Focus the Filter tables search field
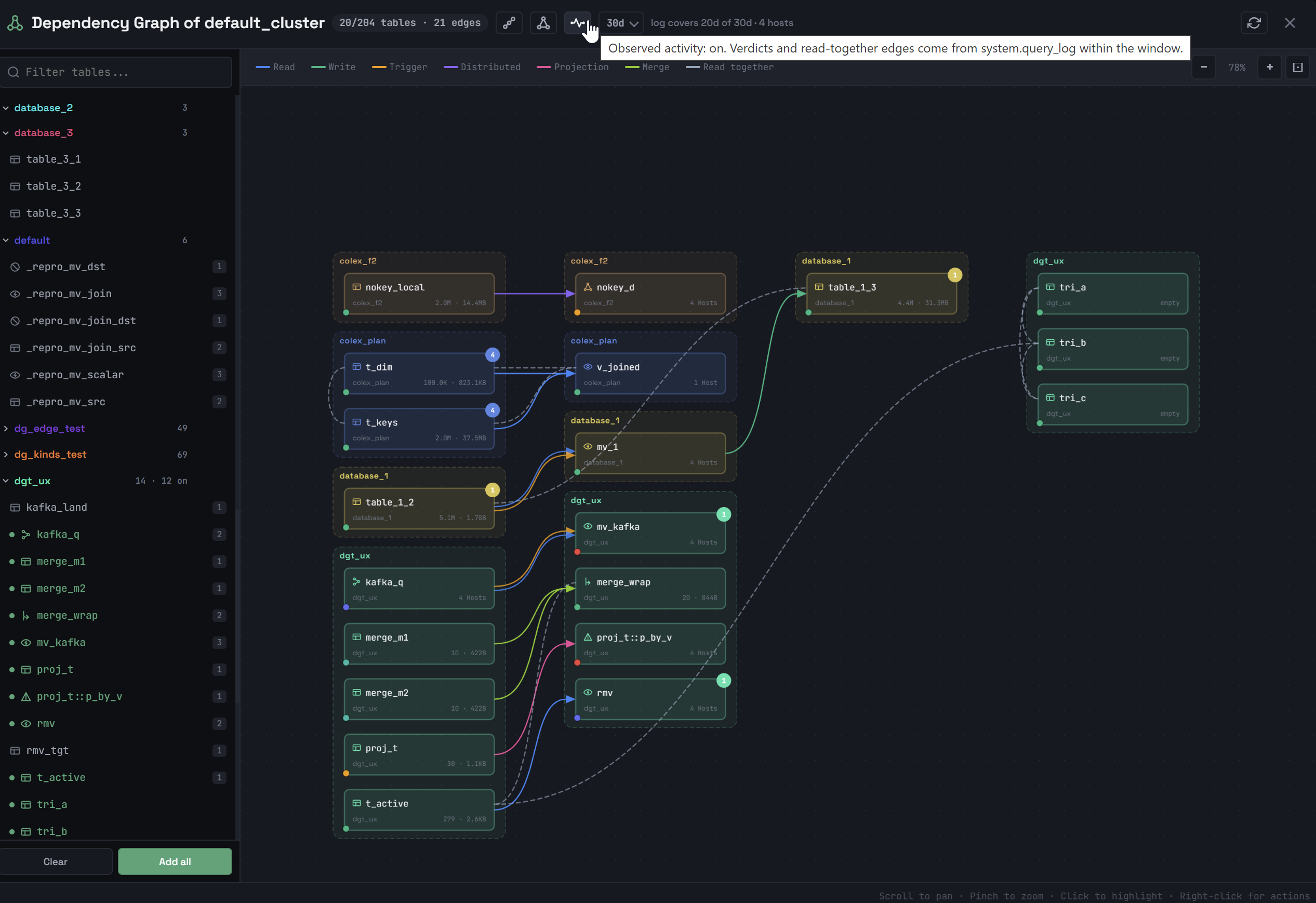This screenshot has width=1316, height=903. pos(116,72)
